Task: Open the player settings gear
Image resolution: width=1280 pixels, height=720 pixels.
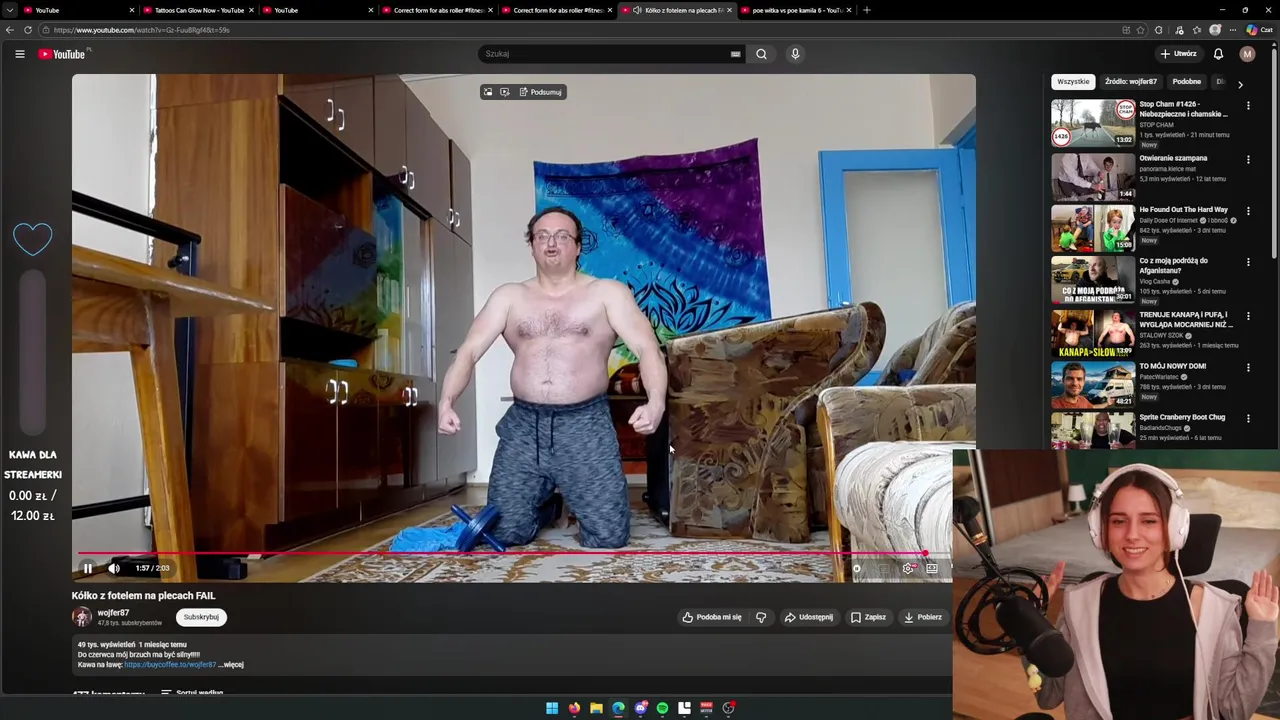Action: click(908, 568)
